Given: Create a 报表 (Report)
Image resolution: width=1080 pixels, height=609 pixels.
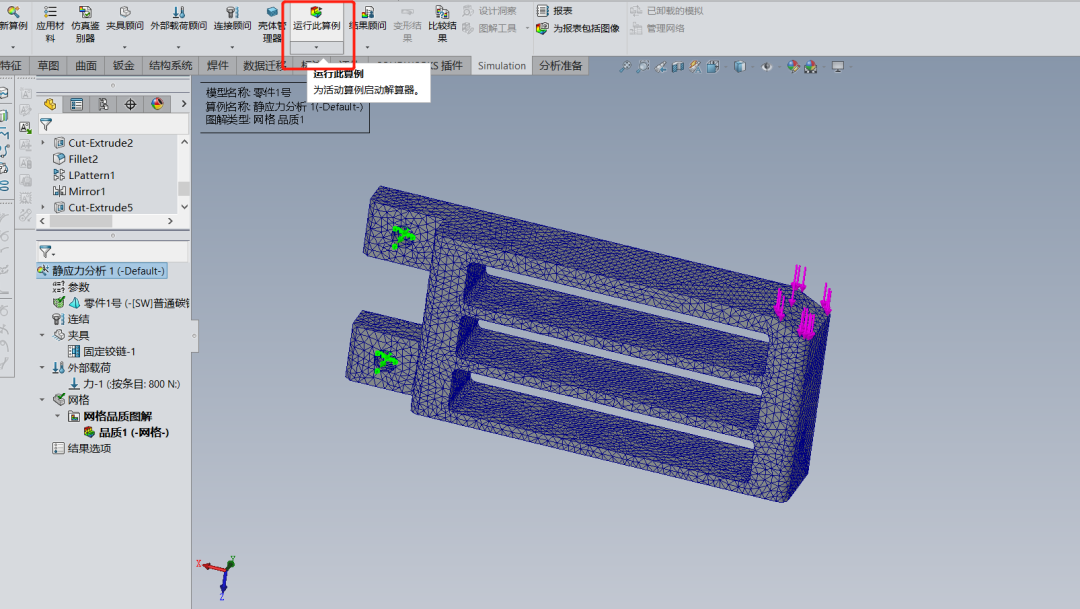Looking at the screenshot, I should point(554,11).
